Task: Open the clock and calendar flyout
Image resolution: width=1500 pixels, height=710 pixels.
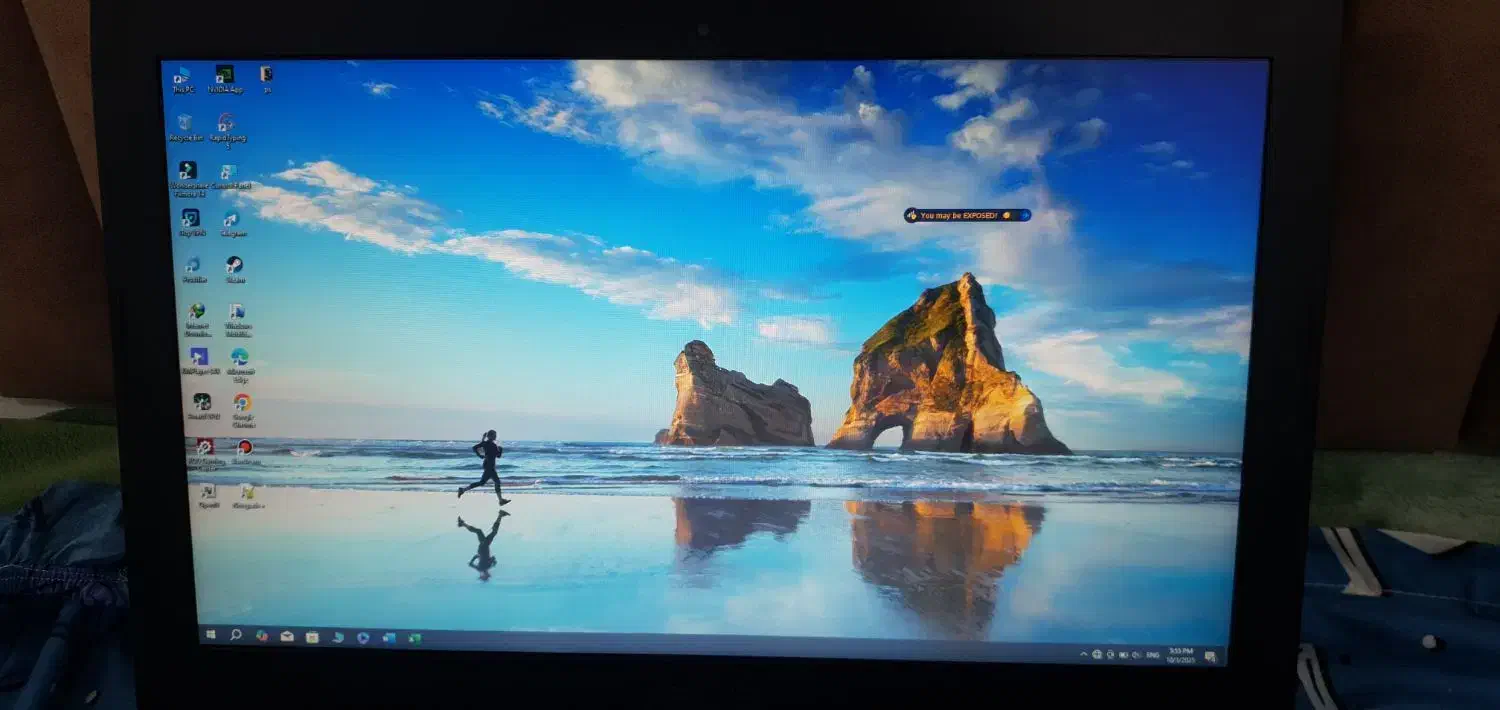Action: click(x=1180, y=655)
